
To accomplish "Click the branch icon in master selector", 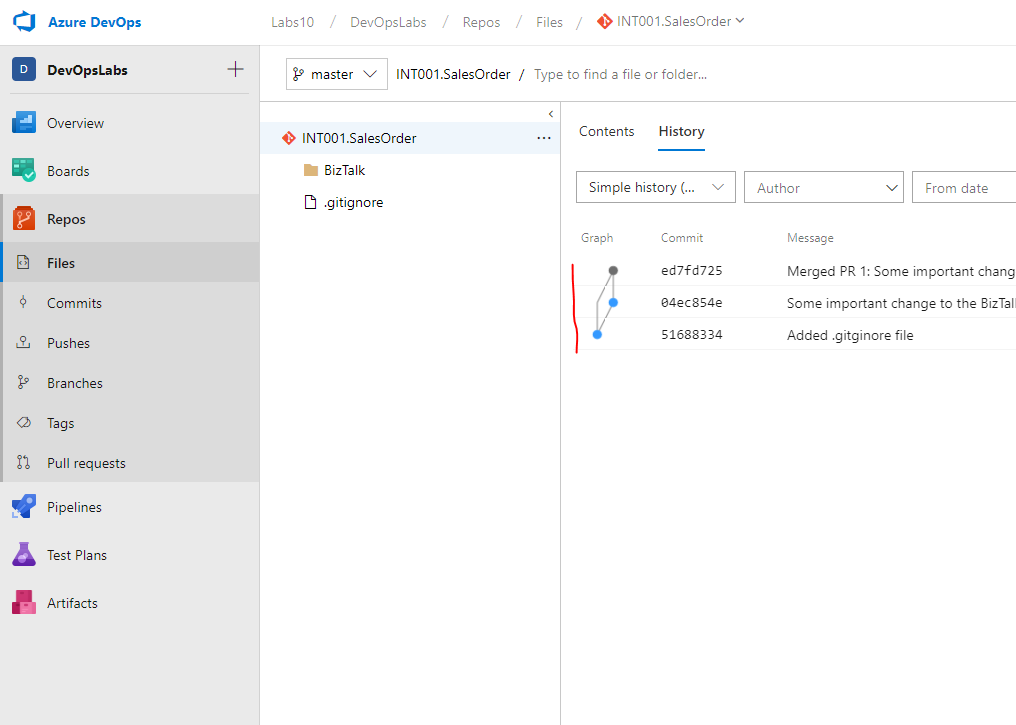I will coord(298,74).
